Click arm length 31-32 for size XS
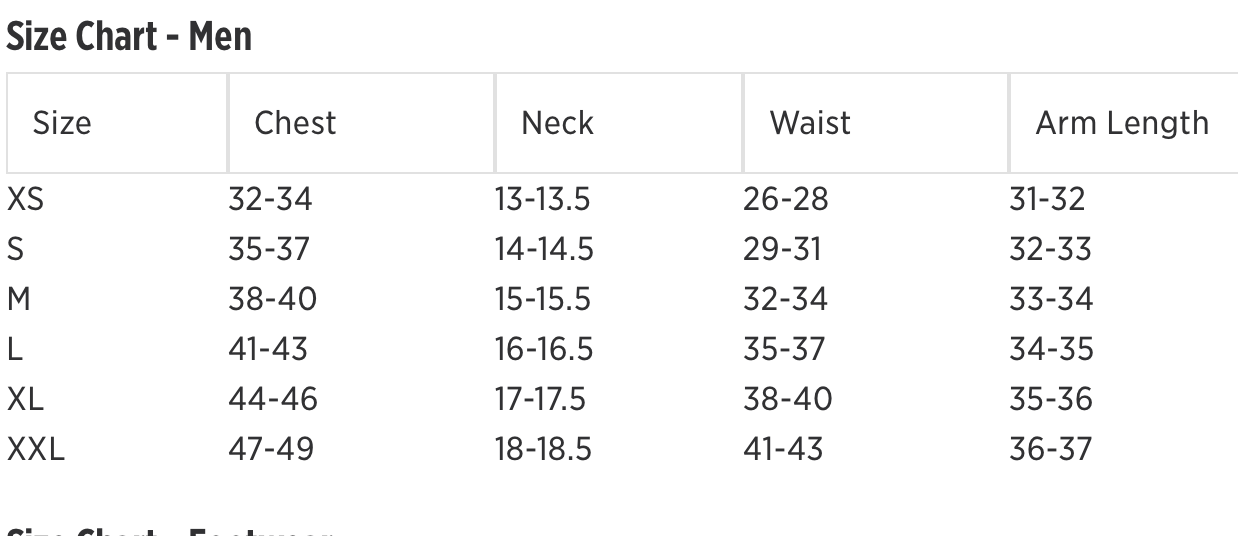 pos(1046,199)
